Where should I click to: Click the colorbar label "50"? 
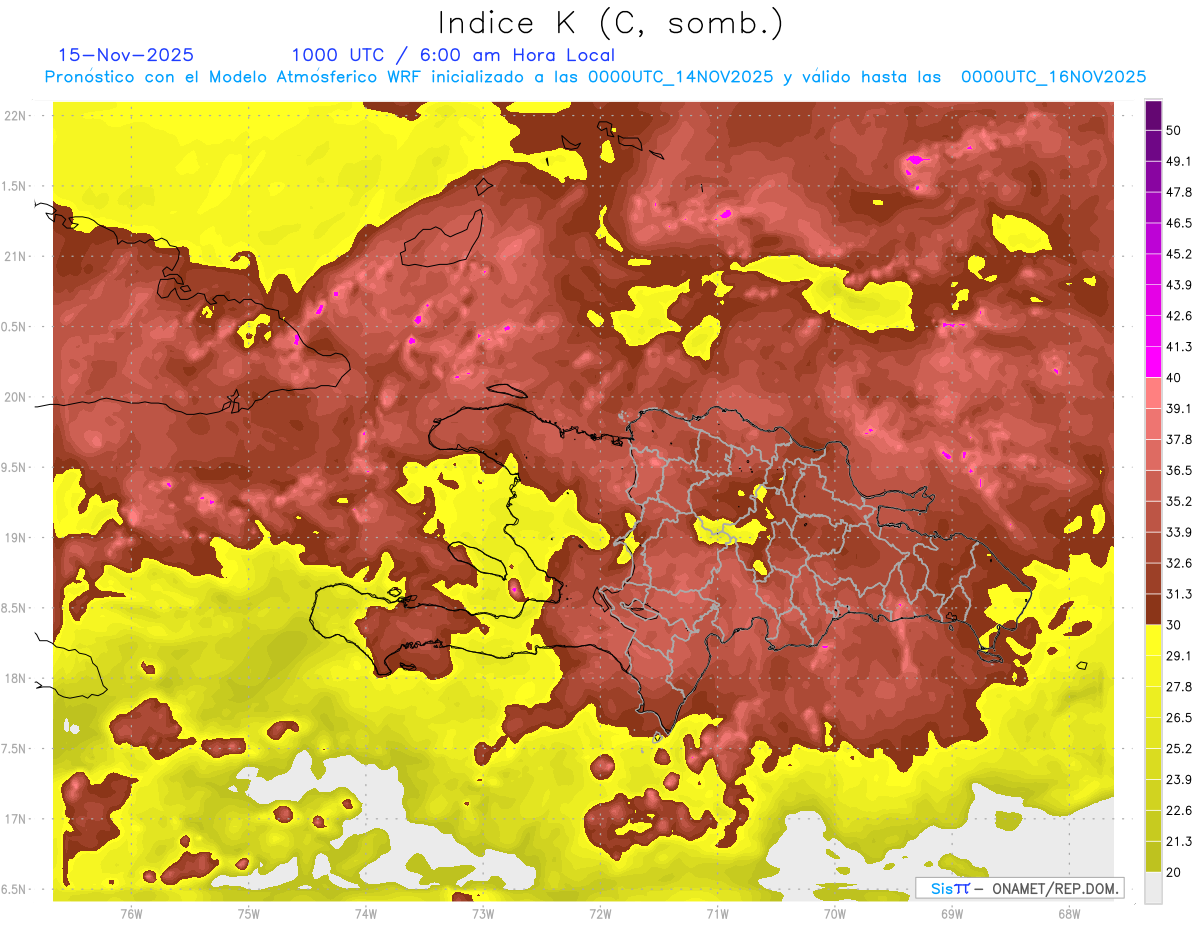coord(1174,130)
